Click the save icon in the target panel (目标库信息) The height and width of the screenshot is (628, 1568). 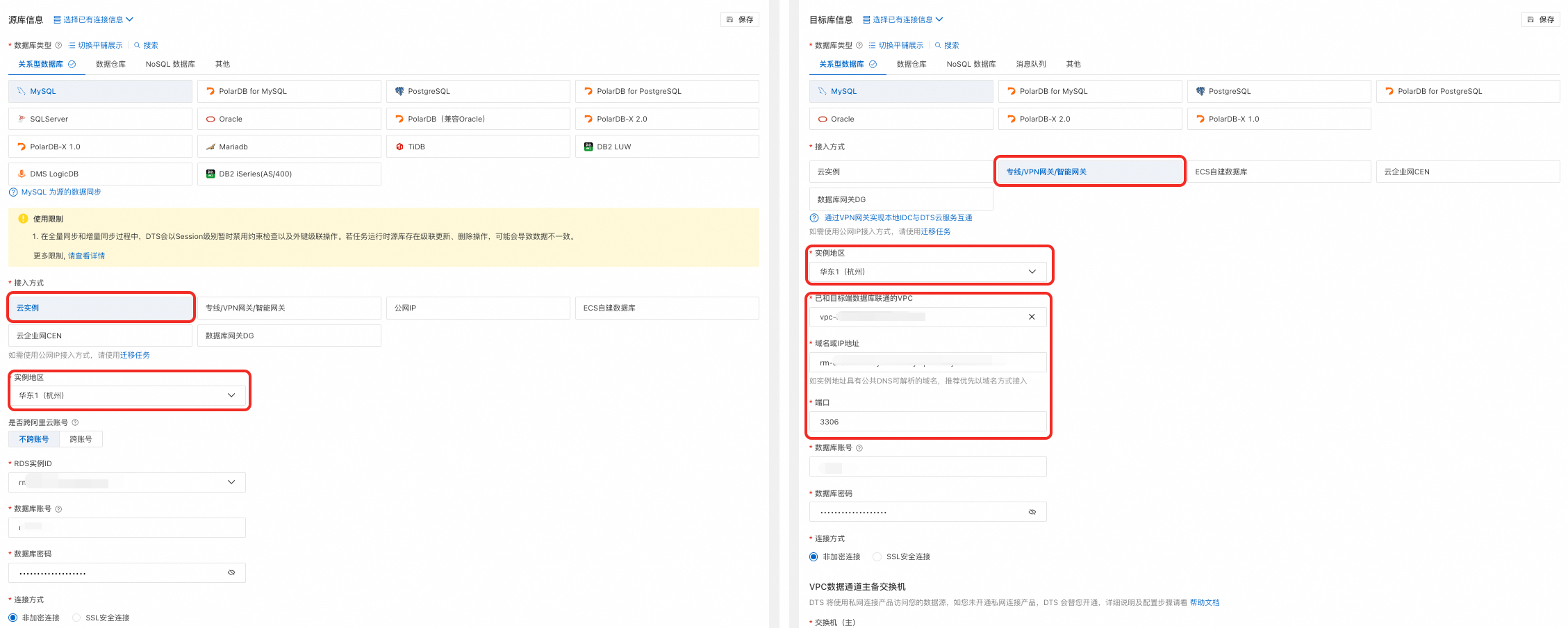pyautogui.click(x=1530, y=19)
